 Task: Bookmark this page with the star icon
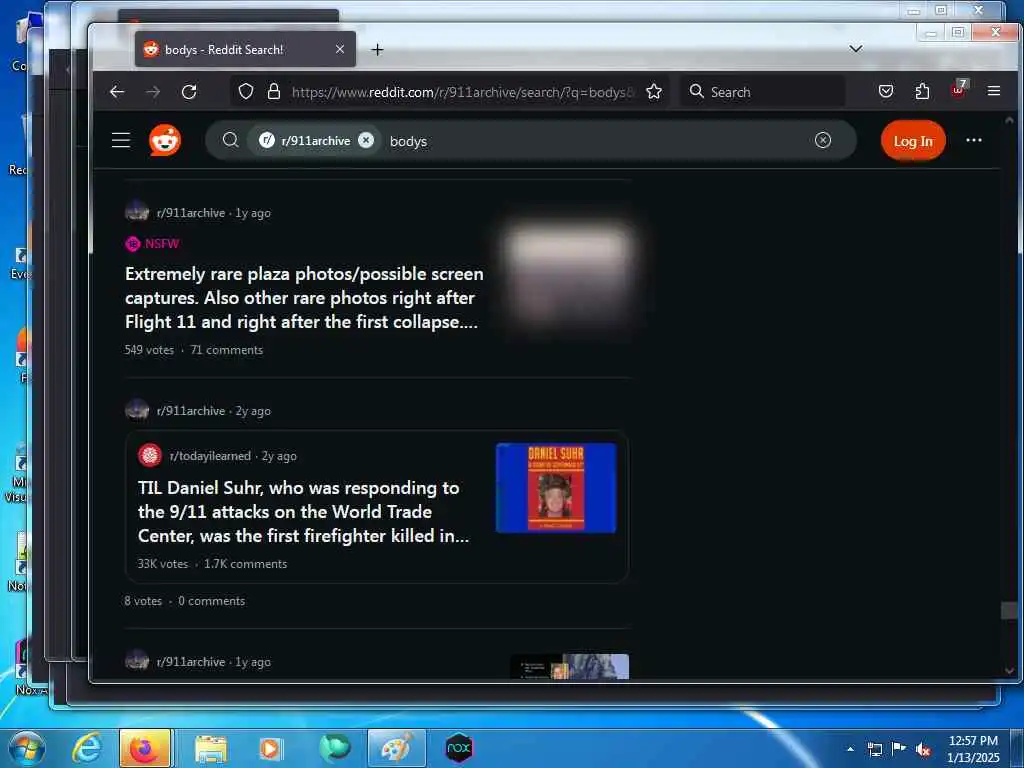[654, 91]
